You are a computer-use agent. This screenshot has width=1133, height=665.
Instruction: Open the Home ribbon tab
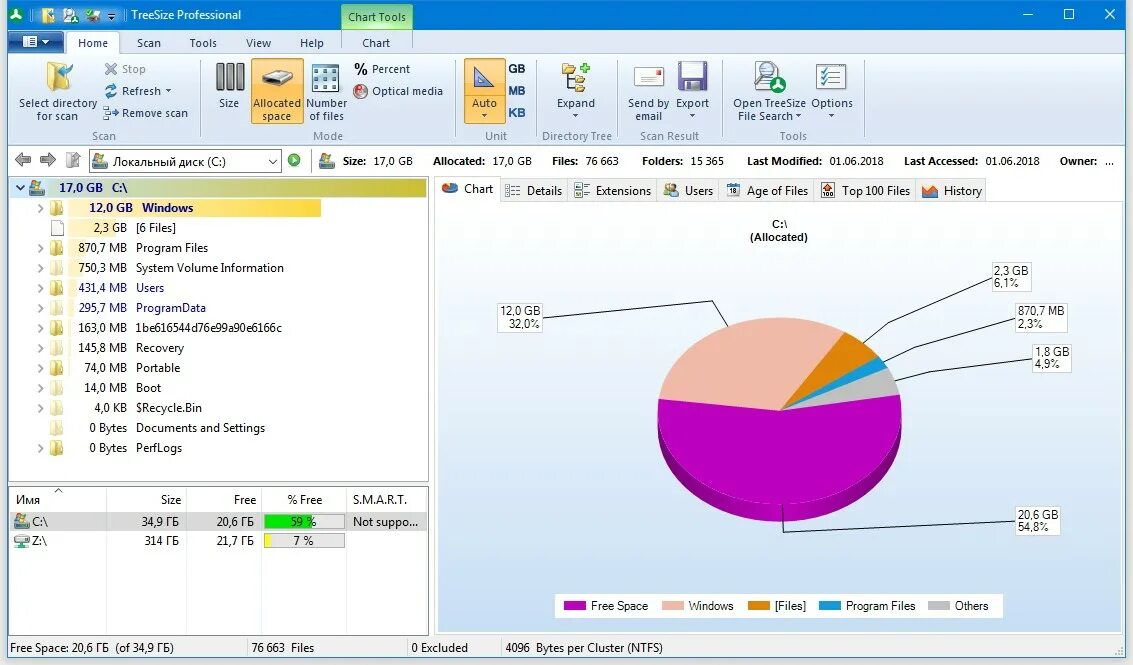(x=92, y=43)
